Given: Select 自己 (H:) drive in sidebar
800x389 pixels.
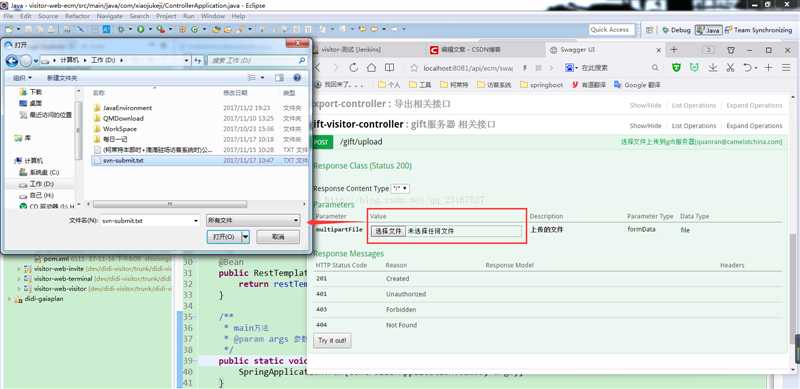Looking at the screenshot, I should click(x=36, y=196).
